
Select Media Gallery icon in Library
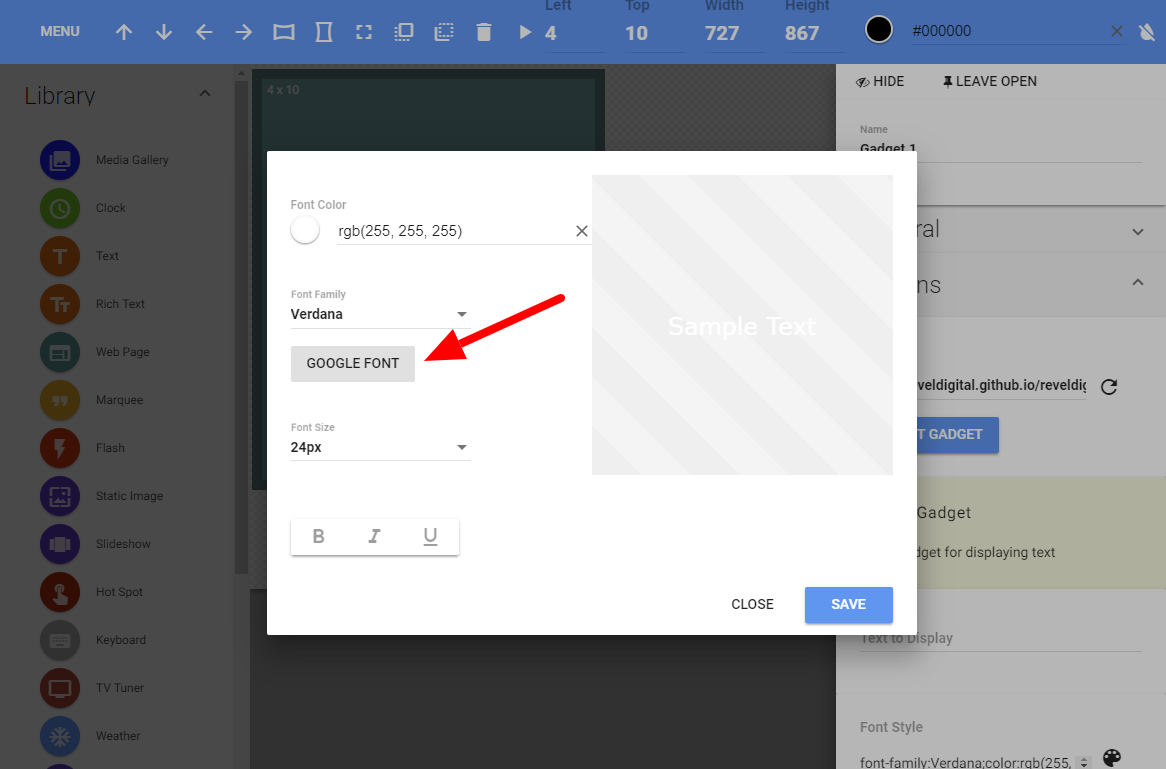59,160
